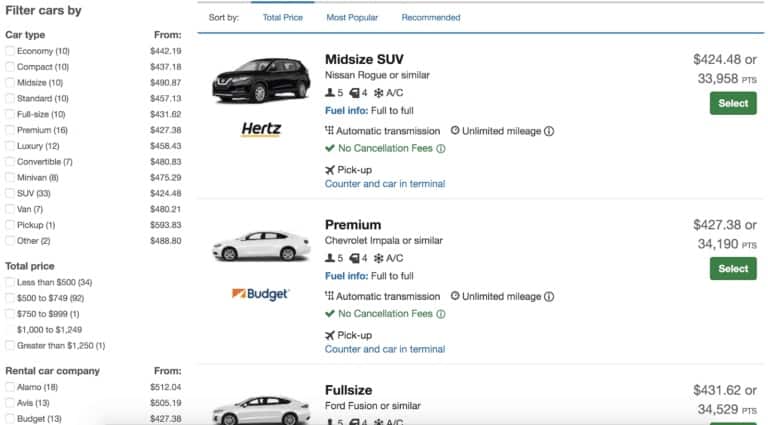Check the Pickup (1) car type filter
The image size is (768, 425).
pos(10,225)
